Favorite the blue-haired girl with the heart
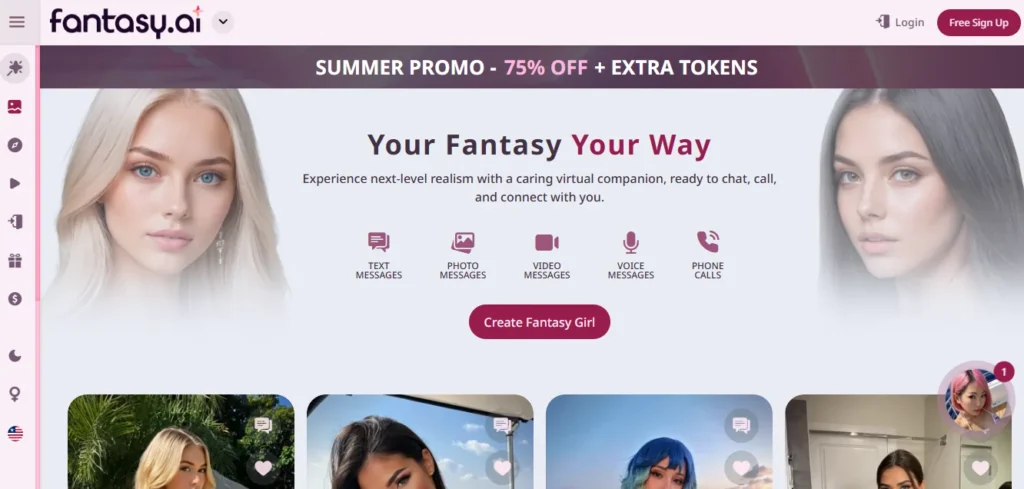Viewport: 1024px width, 489px height. click(x=741, y=467)
